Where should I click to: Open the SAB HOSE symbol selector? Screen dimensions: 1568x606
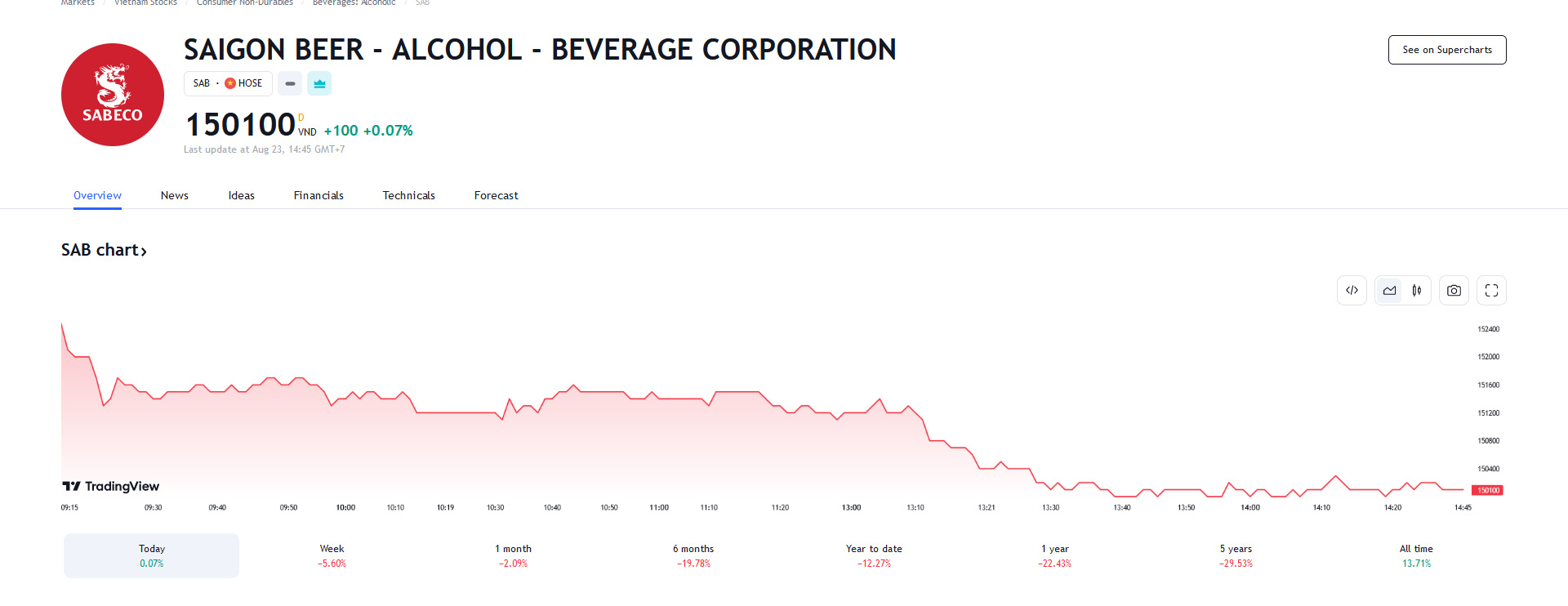click(x=228, y=83)
